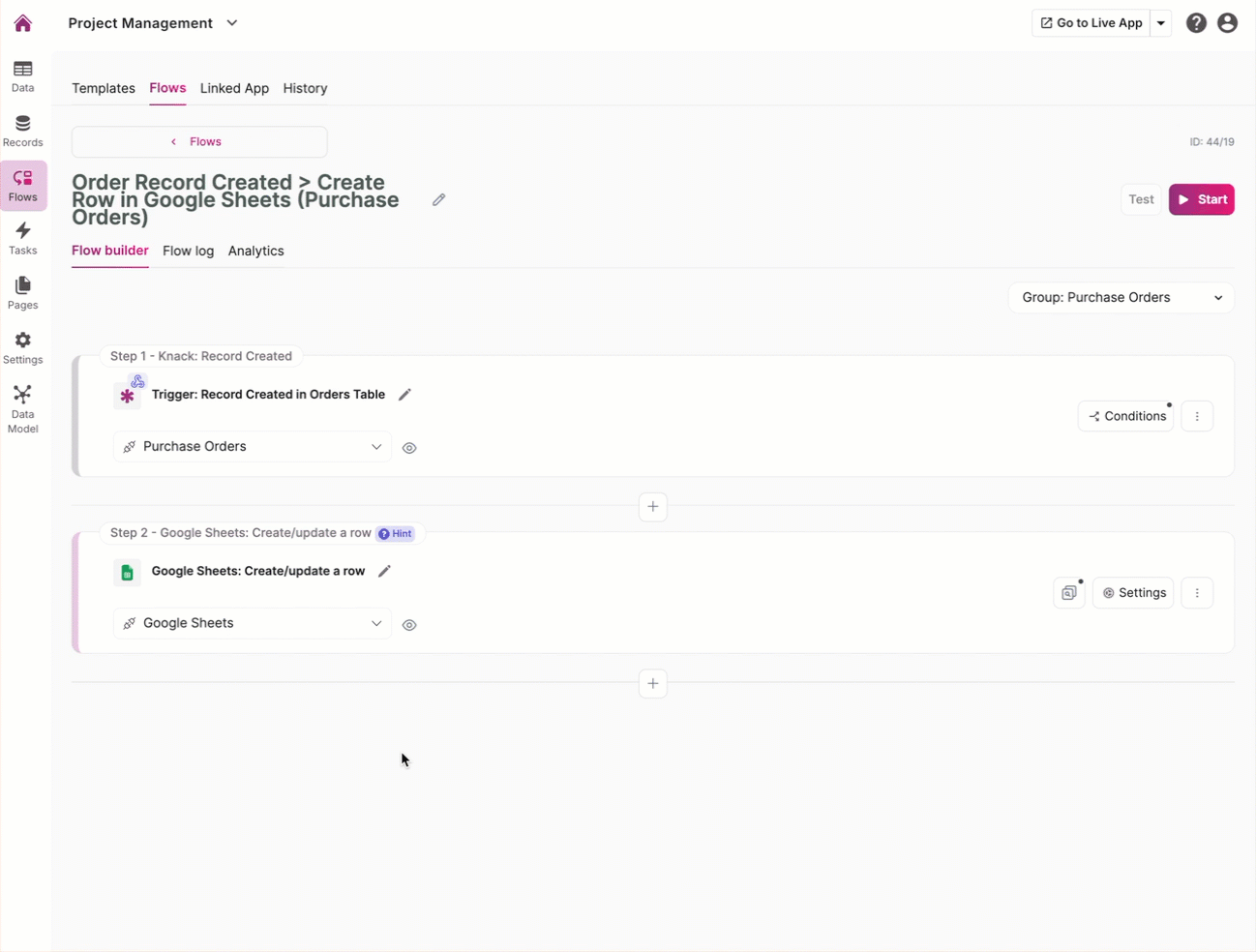The height and width of the screenshot is (952, 1256).
Task: Open the History tab
Action: pos(305,88)
